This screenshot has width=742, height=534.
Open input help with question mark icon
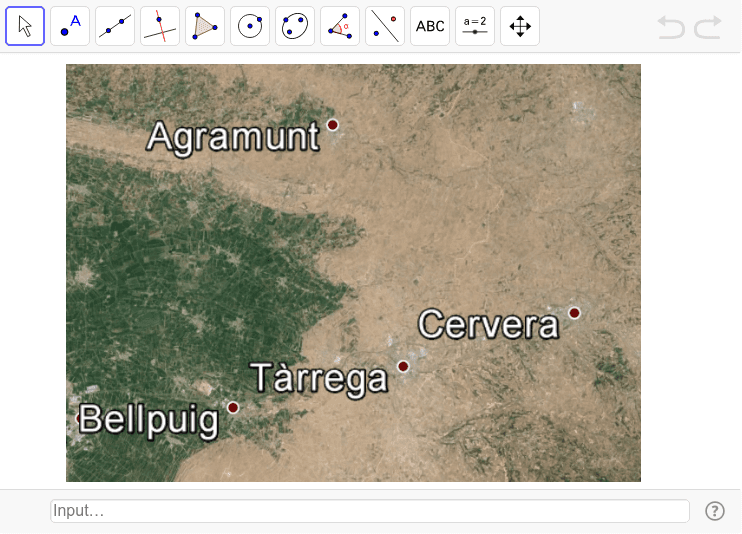715,511
